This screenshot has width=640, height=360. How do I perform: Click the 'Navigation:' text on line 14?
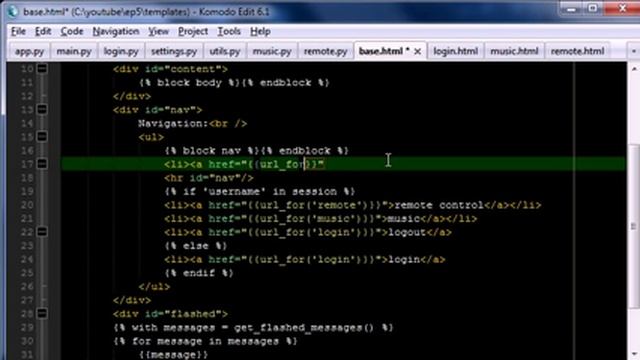(x=173, y=123)
